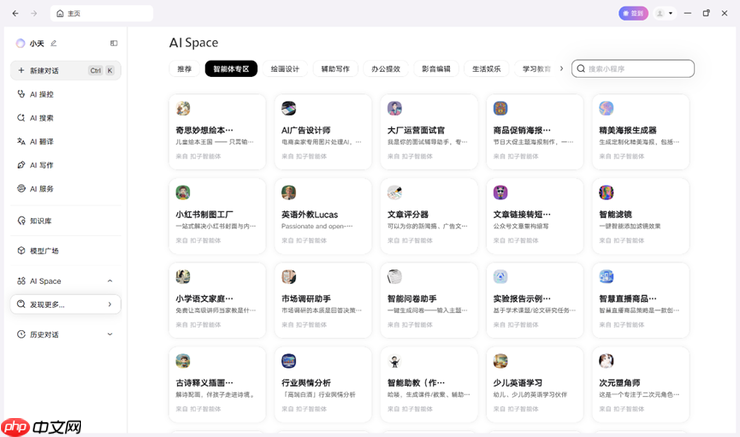Collapse the AI Space sidebar section
Screen dimensions: 740x437
(110, 281)
